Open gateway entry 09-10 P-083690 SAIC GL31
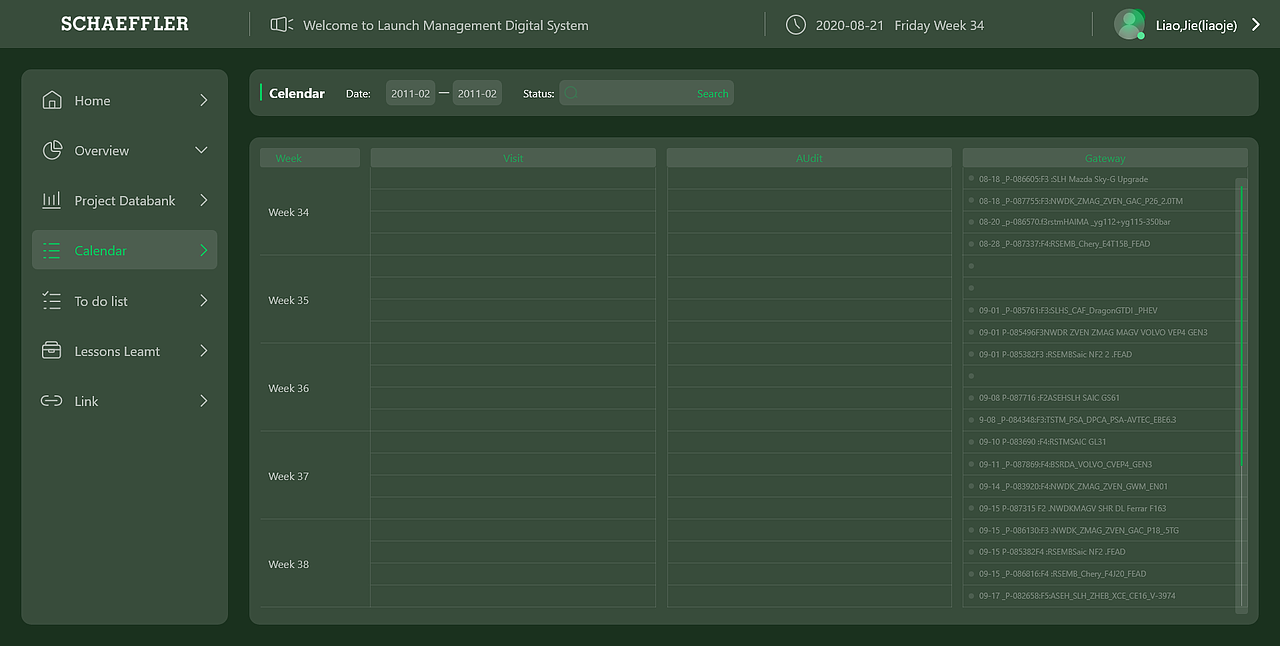1280x646 pixels. click(x=1042, y=442)
